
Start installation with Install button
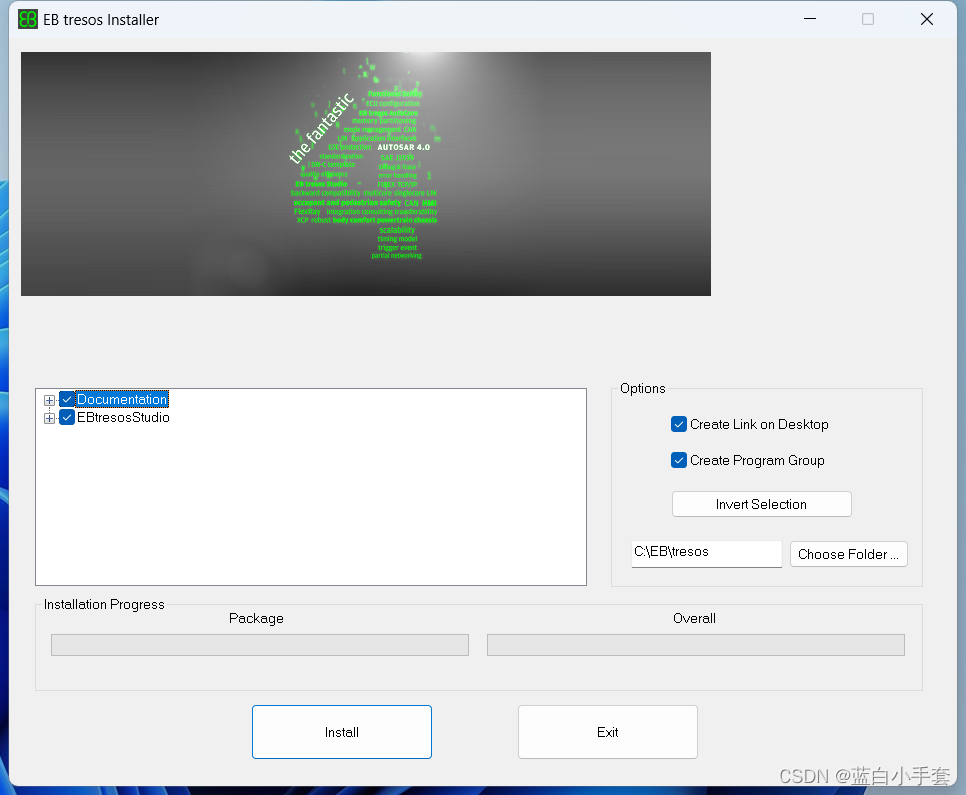coord(342,732)
